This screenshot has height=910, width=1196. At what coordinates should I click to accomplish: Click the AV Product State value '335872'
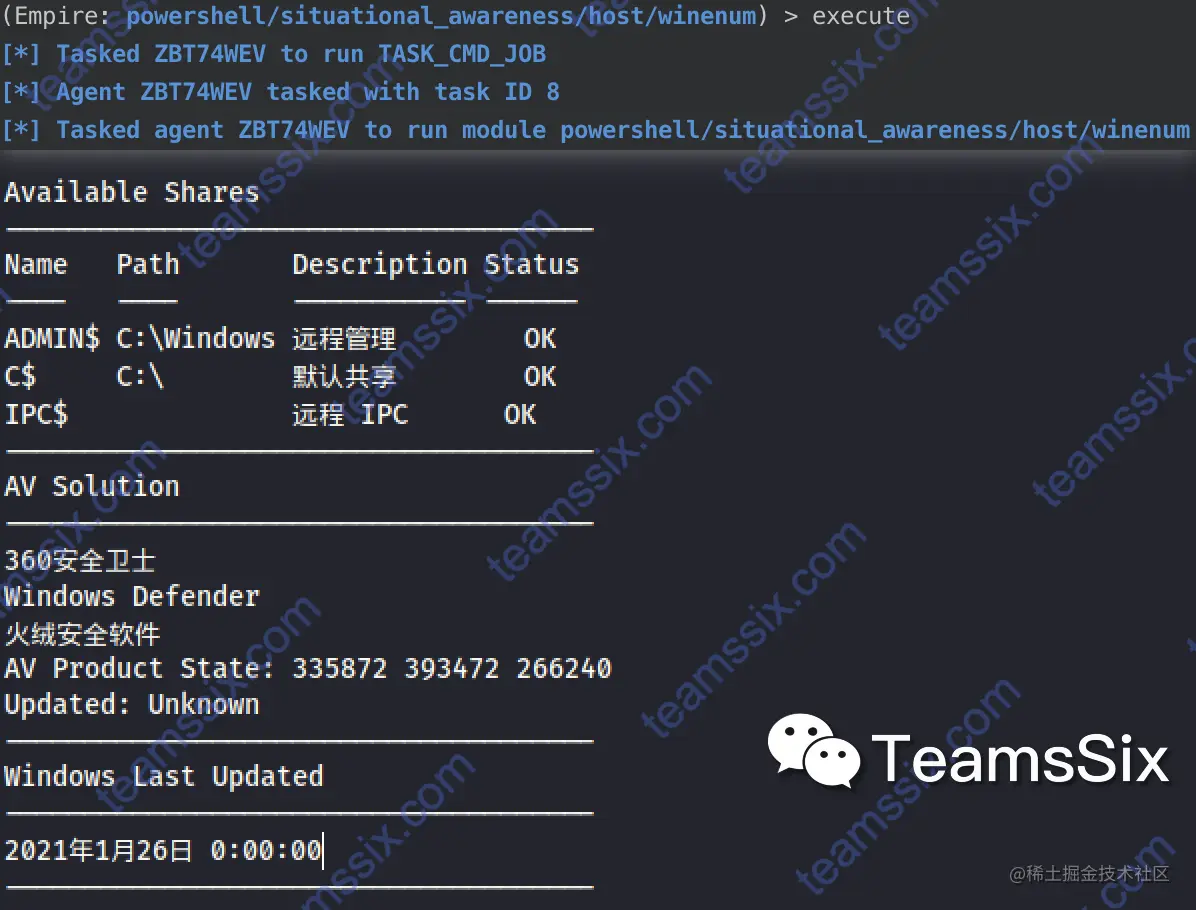340,669
